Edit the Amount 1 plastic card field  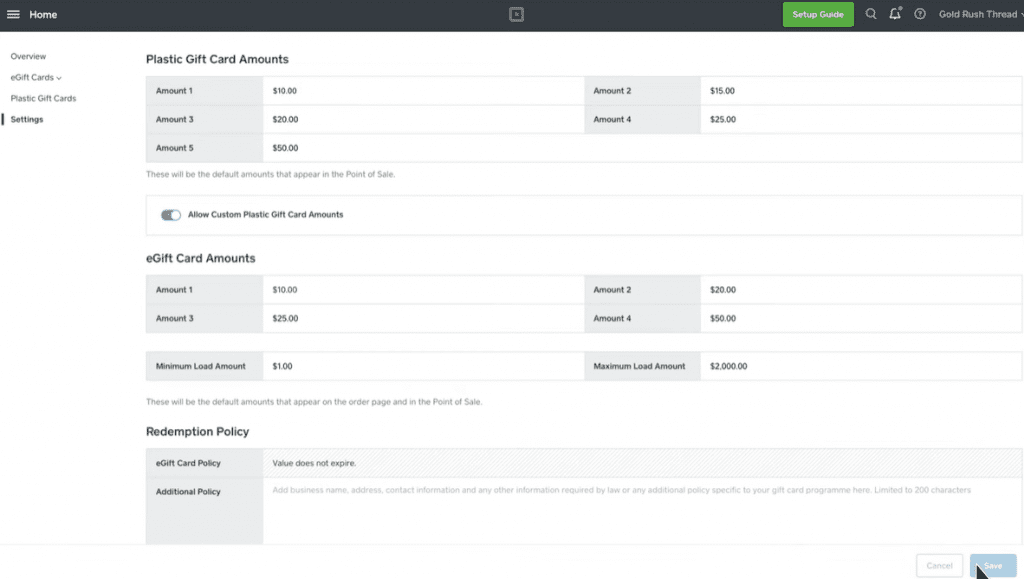click(420, 90)
